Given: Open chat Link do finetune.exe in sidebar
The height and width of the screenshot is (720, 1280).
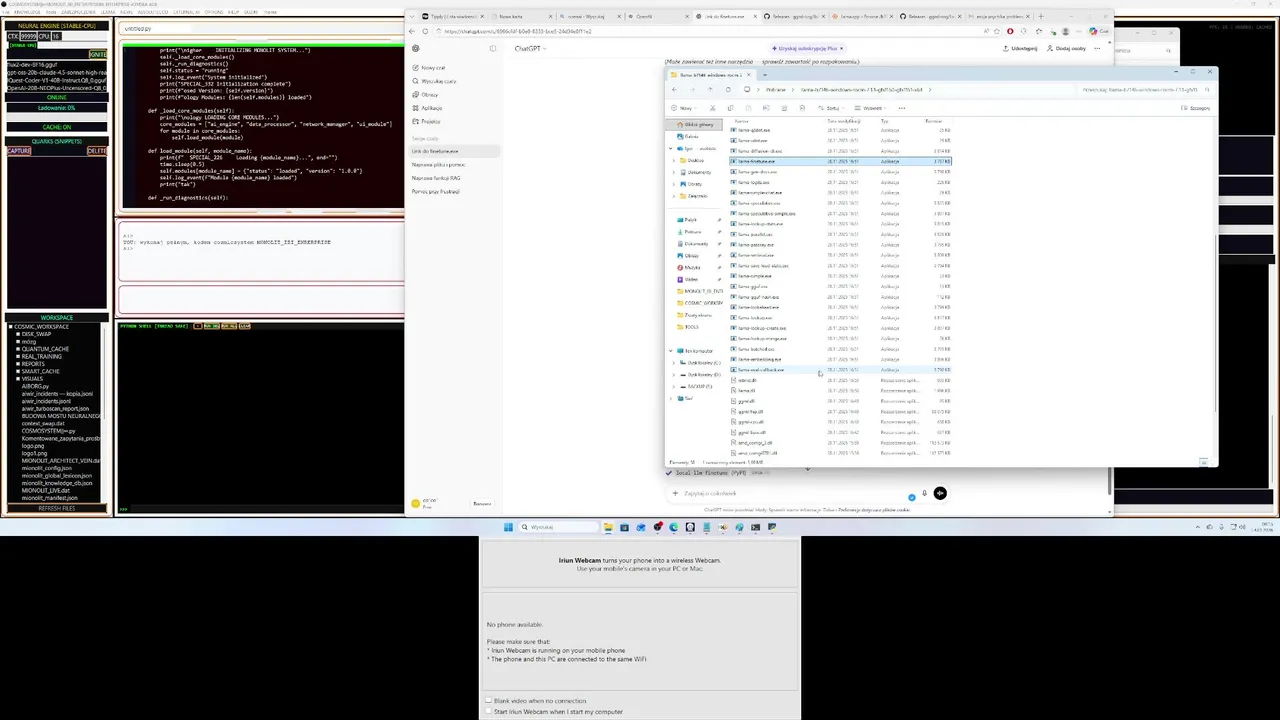Looking at the screenshot, I should pyautogui.click(x=455, y=151).
